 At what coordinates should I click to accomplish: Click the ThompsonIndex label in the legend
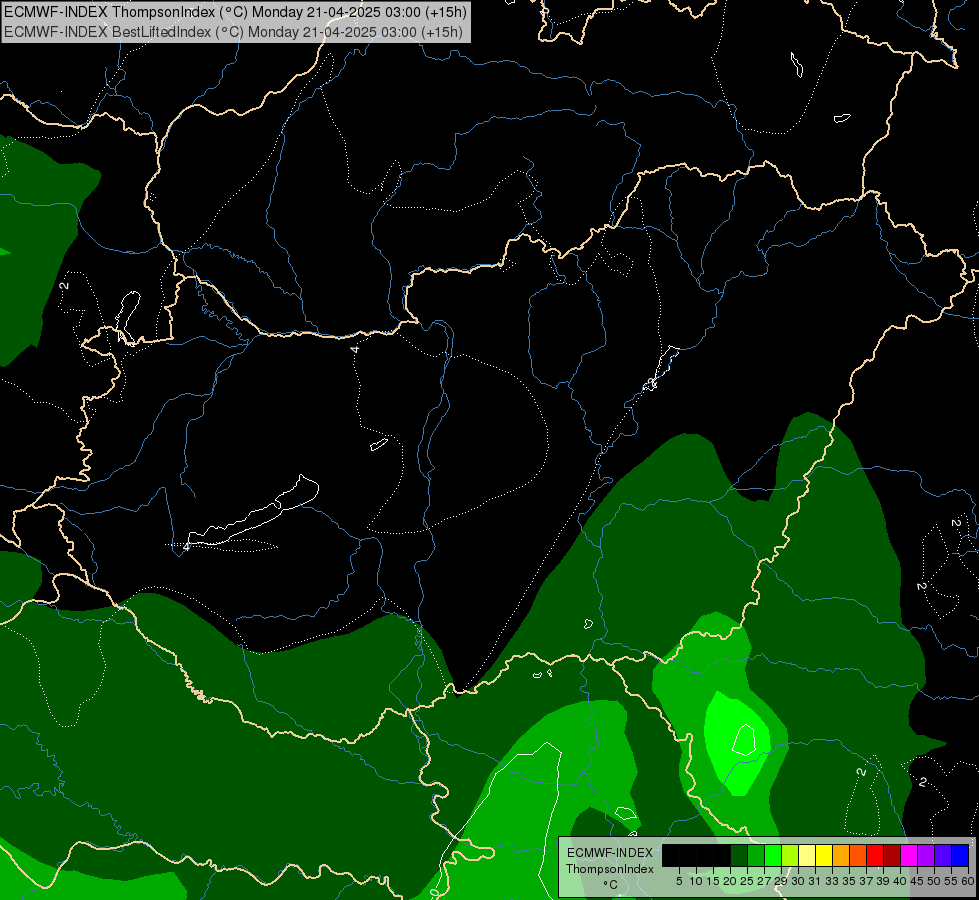609,869
